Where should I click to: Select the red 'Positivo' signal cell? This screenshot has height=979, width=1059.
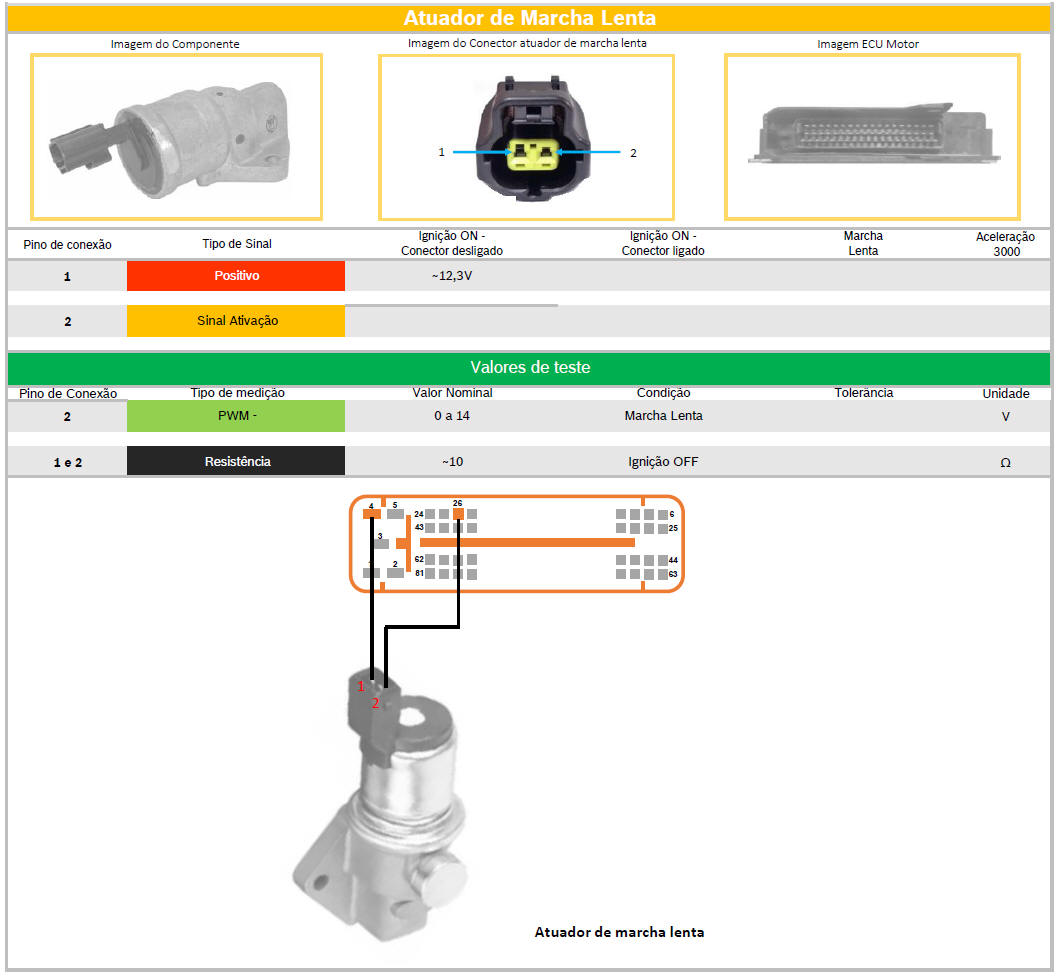pyautogui.click(x=236, y=275)
